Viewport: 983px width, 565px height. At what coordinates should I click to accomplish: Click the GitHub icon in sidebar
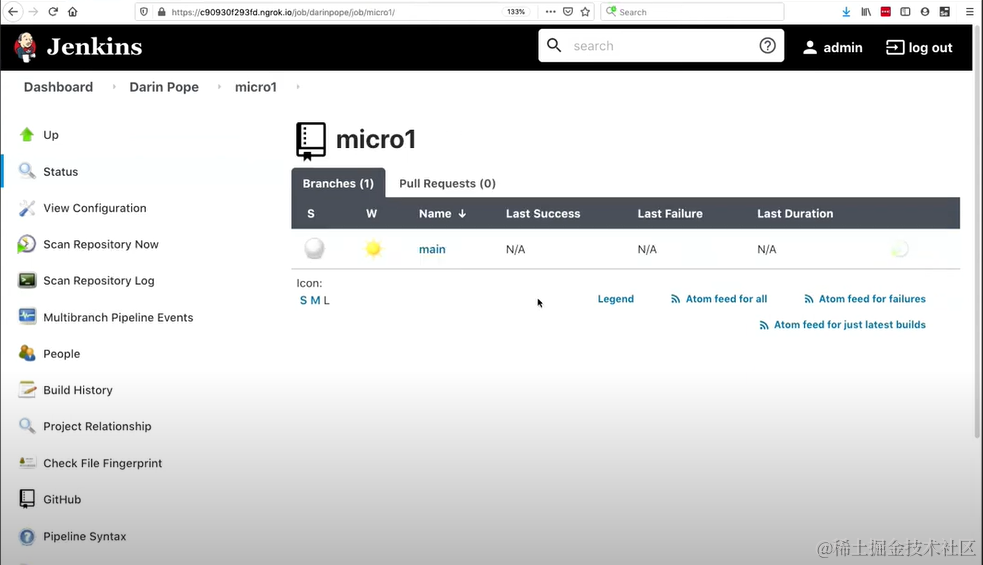[27, 499]
